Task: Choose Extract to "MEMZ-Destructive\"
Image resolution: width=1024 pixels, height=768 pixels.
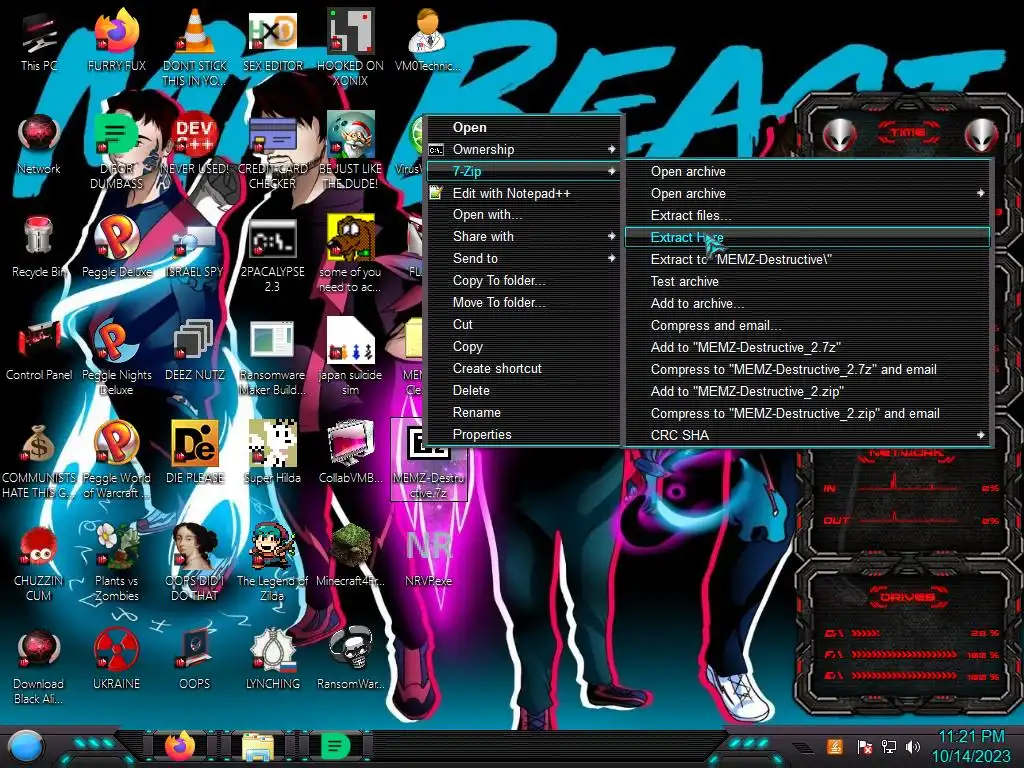Action: (808, 259)
